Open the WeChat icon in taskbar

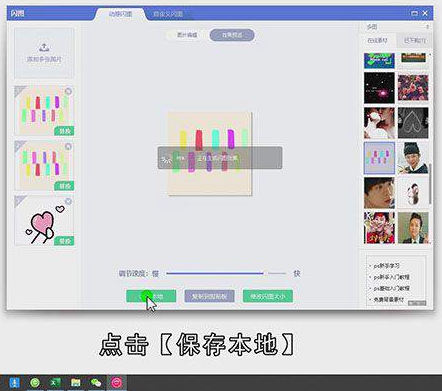(x=96, y=383)
